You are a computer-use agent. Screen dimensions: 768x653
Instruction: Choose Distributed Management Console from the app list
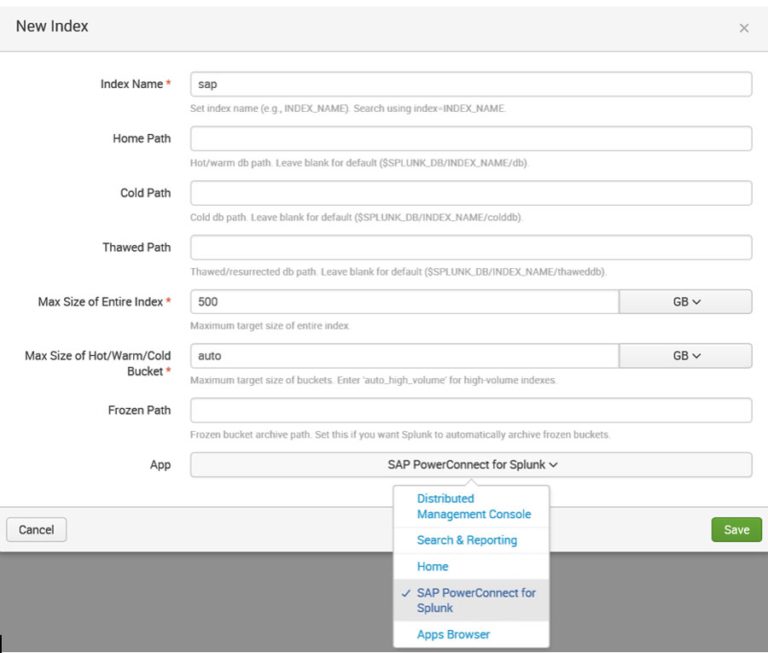(473, 506)
